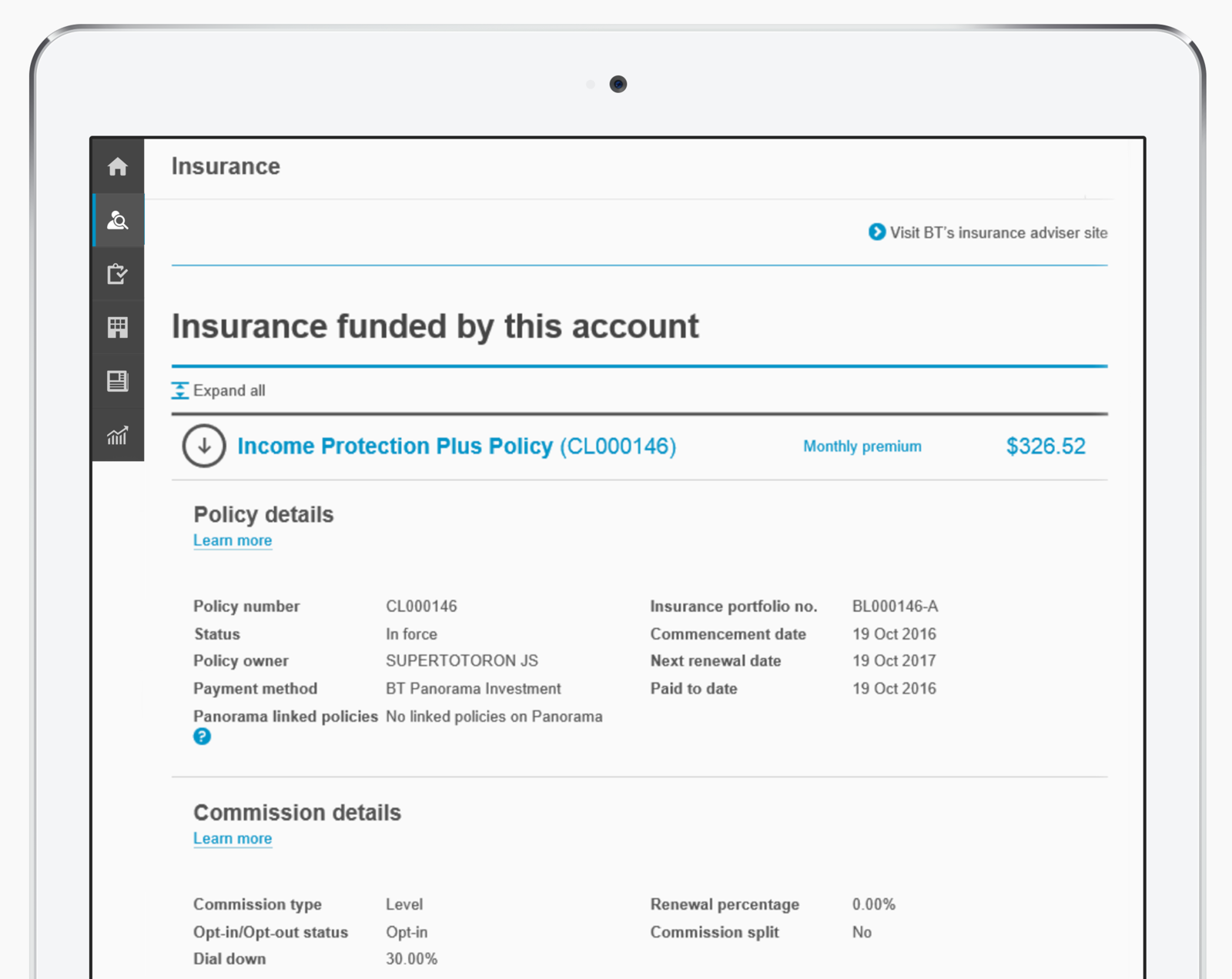Go to the Home icon in sidebar

118,166
